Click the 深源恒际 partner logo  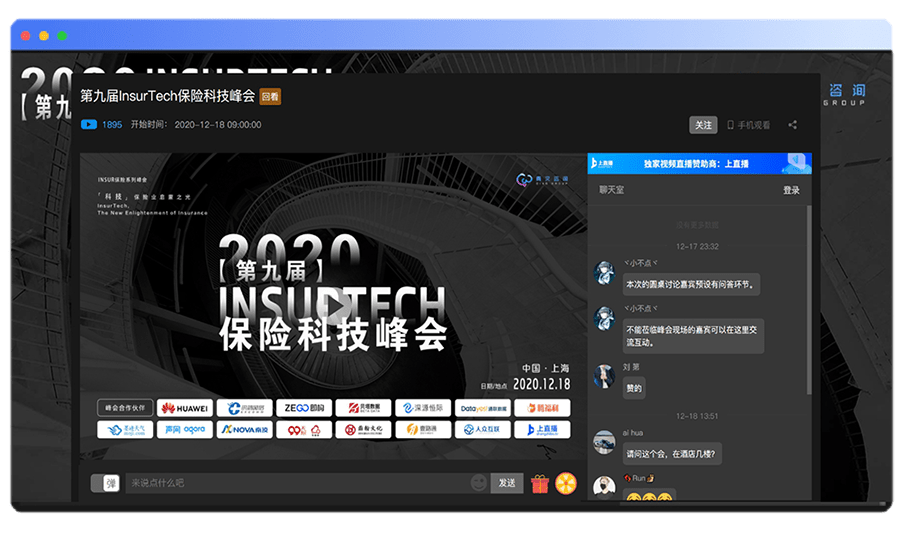tap(423, 408)
